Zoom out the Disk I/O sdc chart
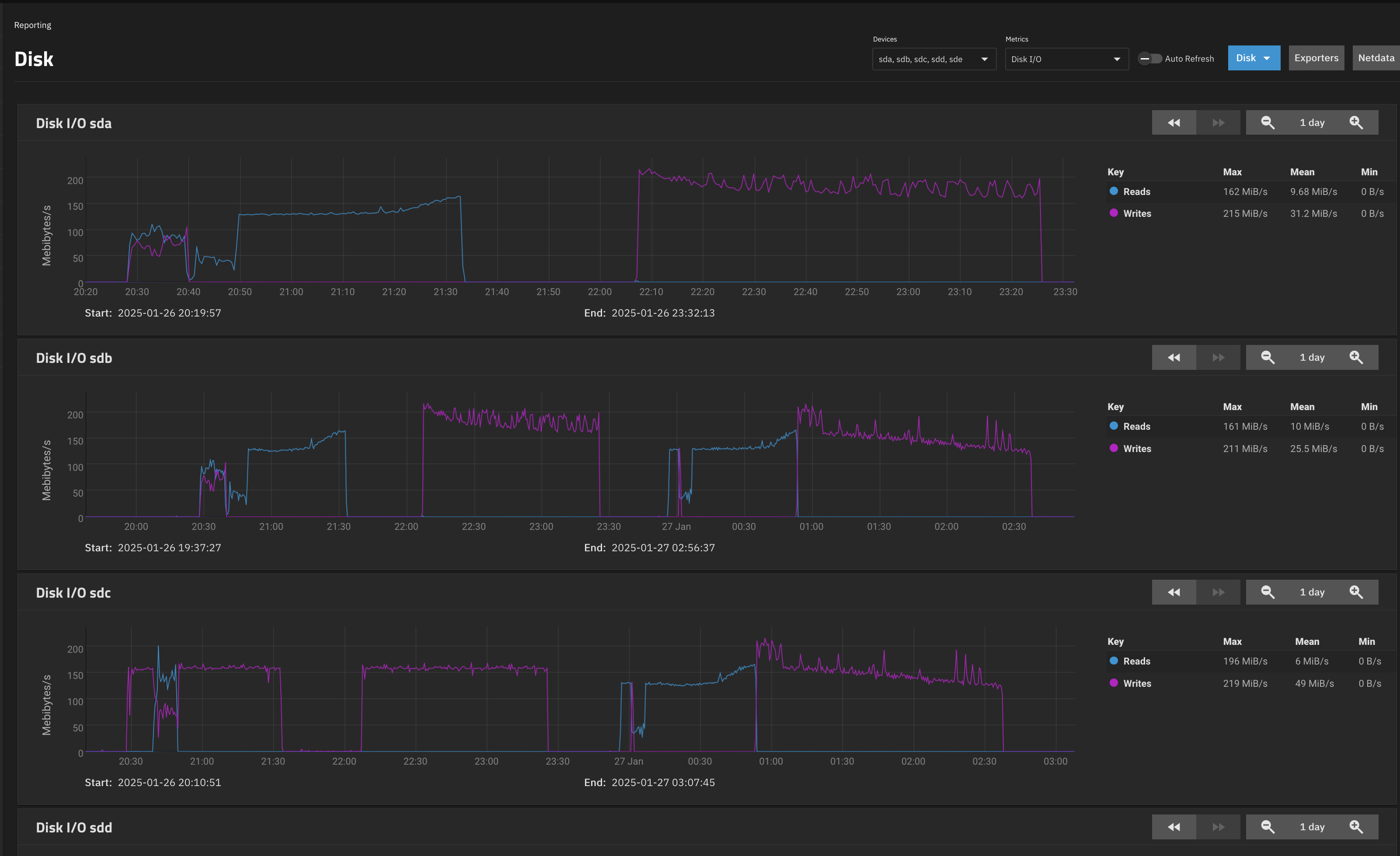 coord(1267,592)
